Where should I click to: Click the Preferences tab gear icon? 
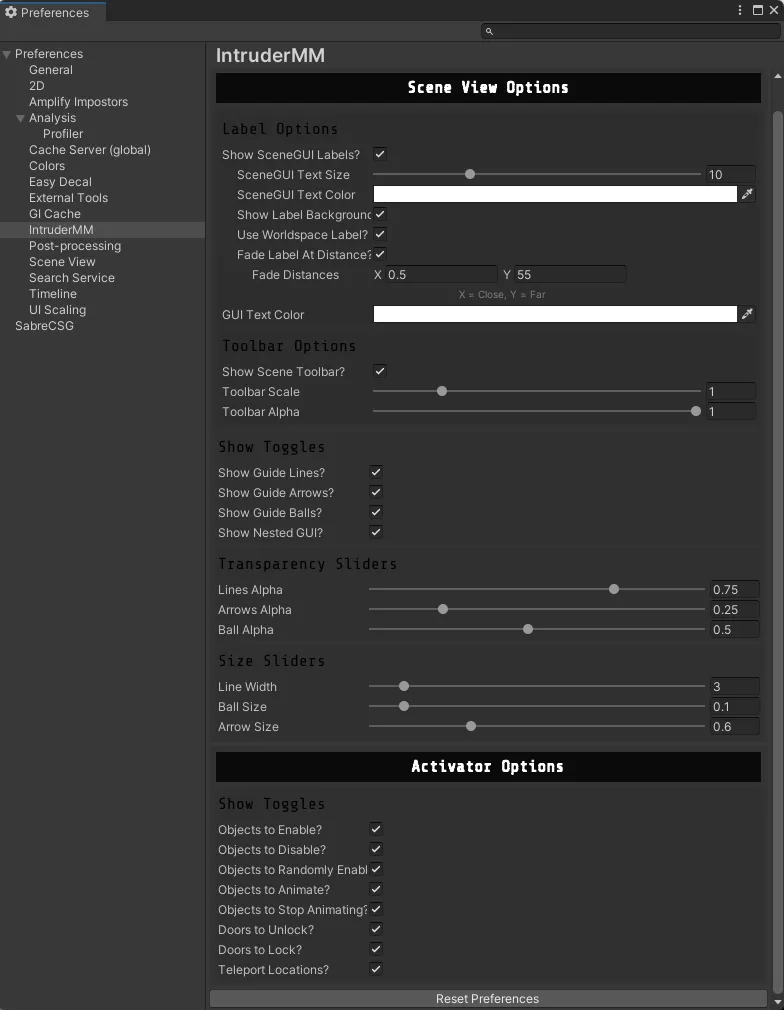point(11,12)
